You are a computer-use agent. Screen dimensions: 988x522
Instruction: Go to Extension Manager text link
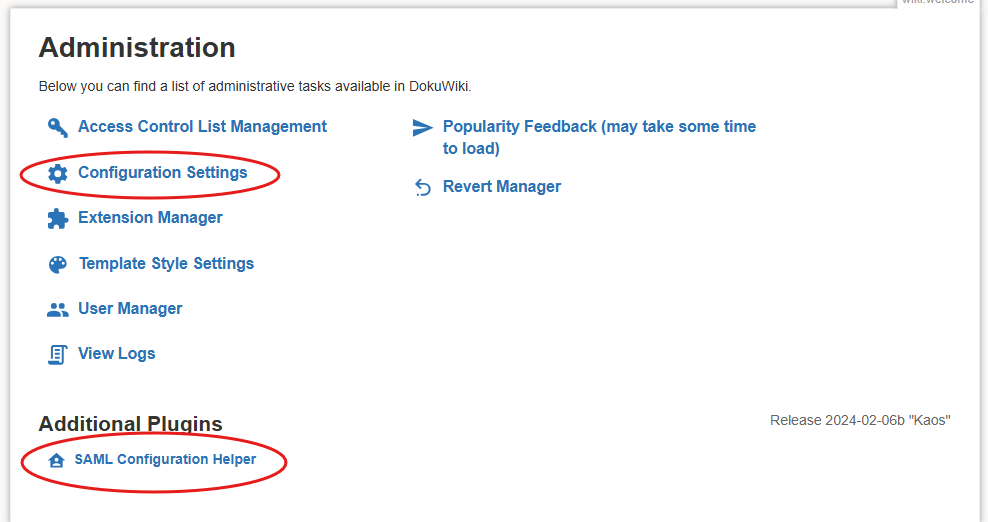pyautogui.click(x=150, y=218)
